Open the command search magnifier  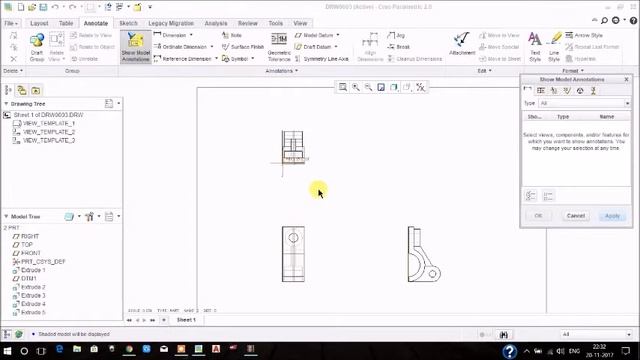pyautogui.click(x=604, y=20)
